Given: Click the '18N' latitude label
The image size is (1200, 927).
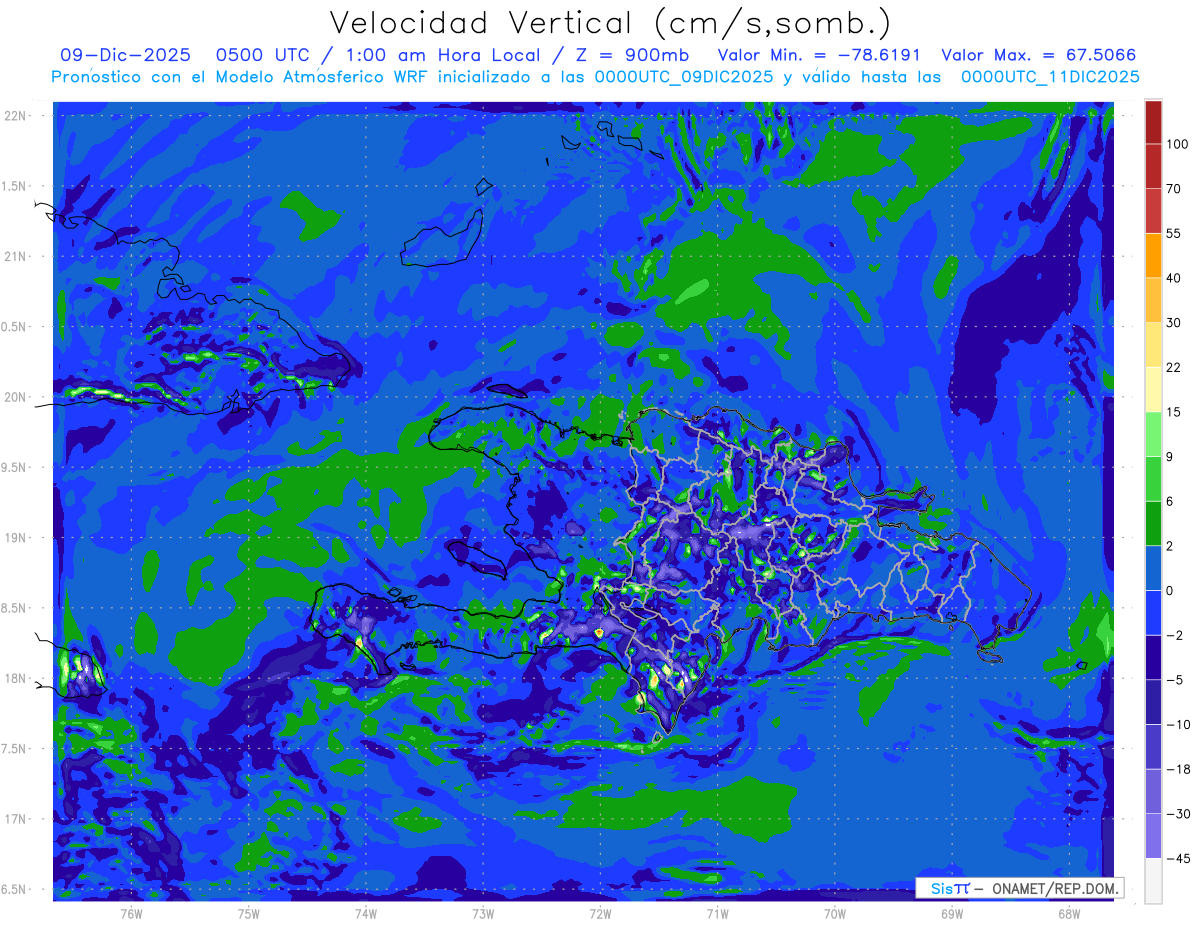Looking at the screenshot, I should (16, 678).
